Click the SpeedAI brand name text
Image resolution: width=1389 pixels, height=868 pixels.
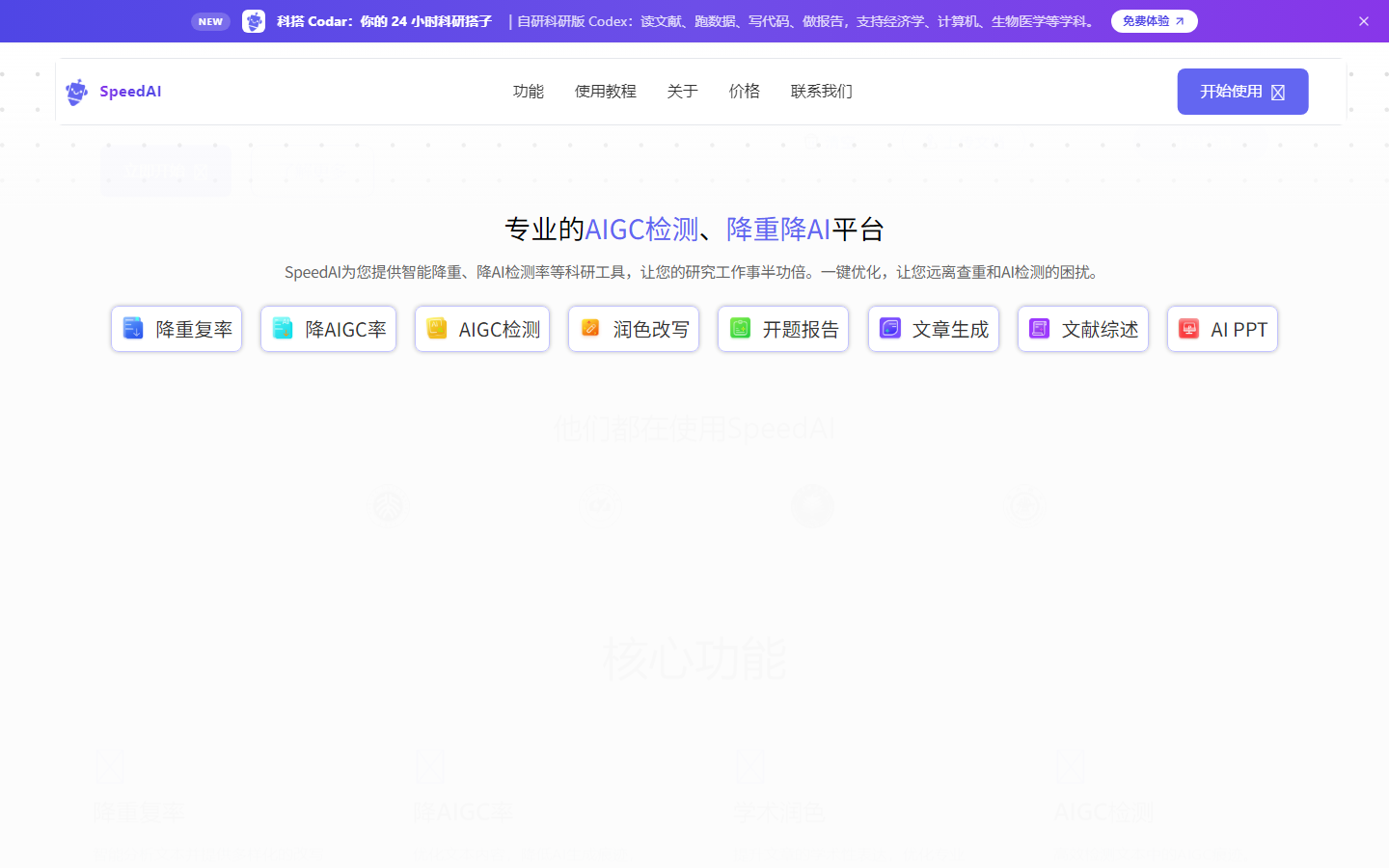point(130,92)
